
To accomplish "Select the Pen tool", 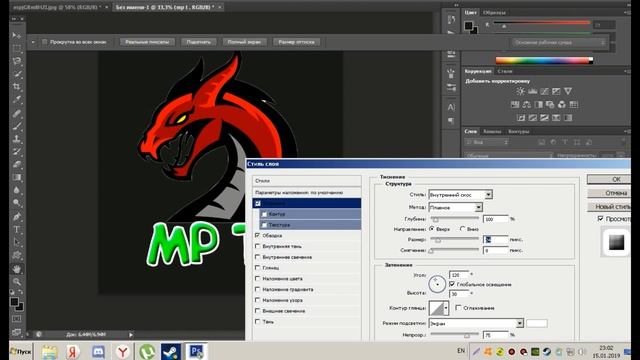I will click(17, 216).
